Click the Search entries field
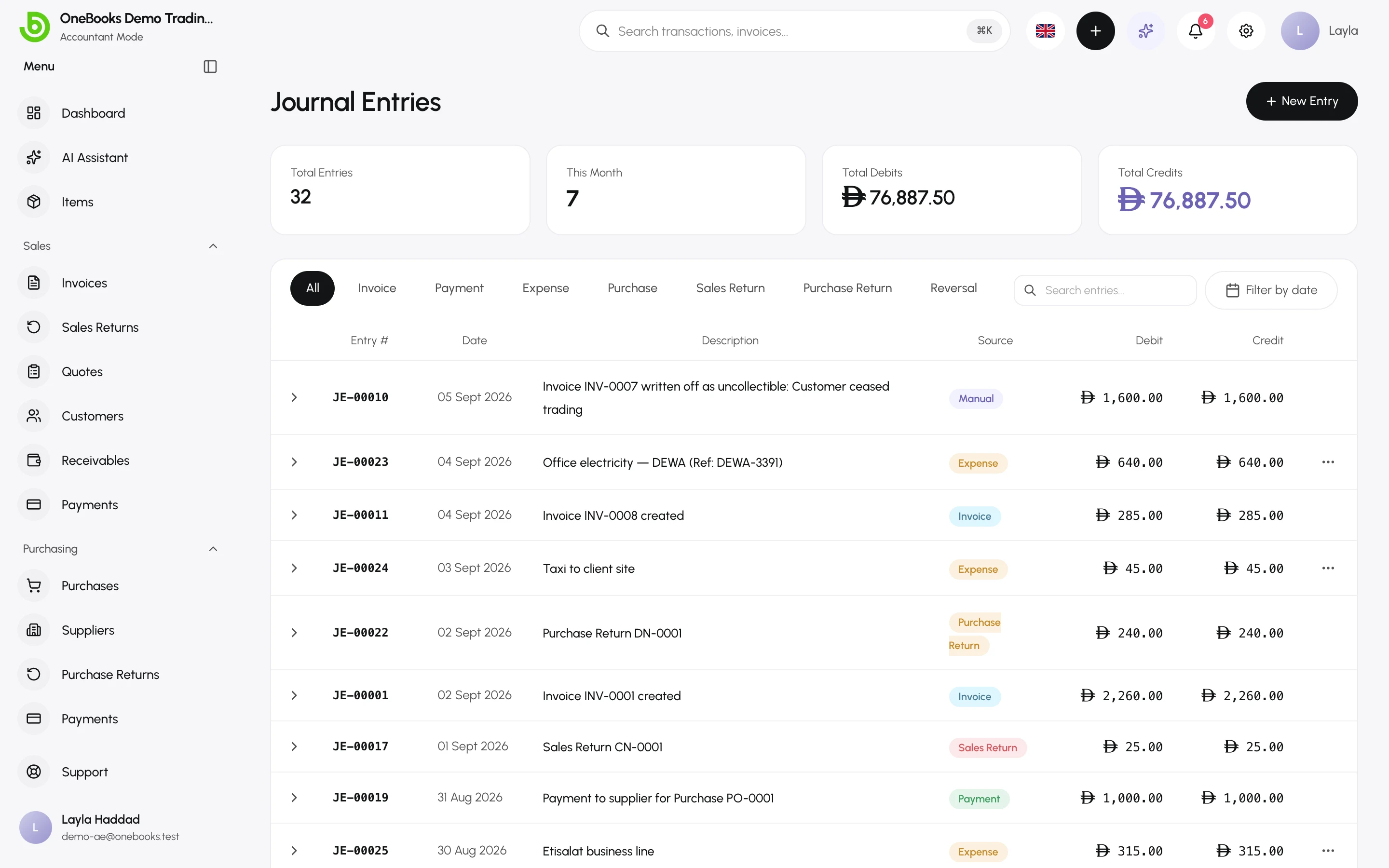The height and width of the screenshot is (868, 1389). 1105,290
